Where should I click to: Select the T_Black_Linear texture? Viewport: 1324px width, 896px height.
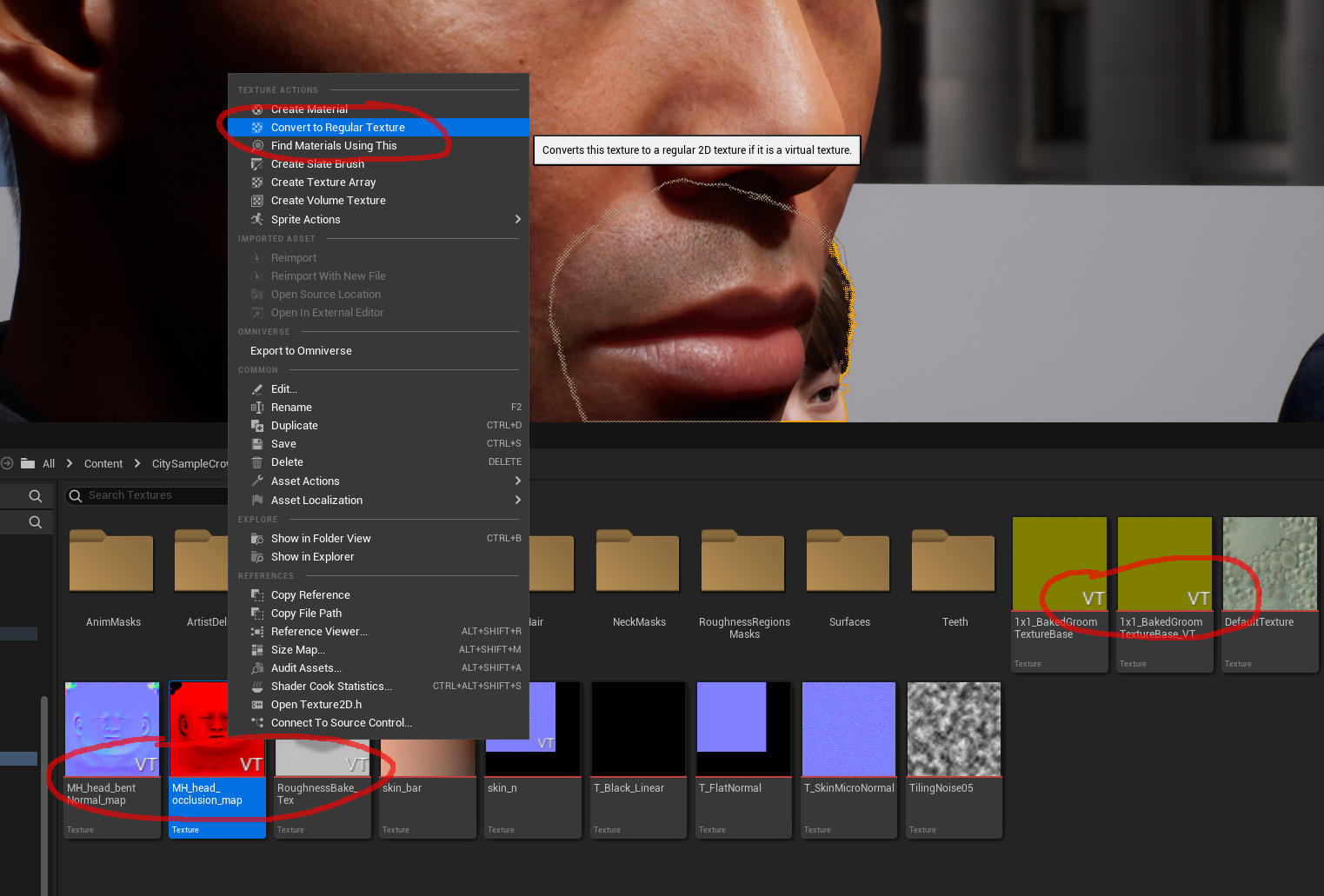639,760
